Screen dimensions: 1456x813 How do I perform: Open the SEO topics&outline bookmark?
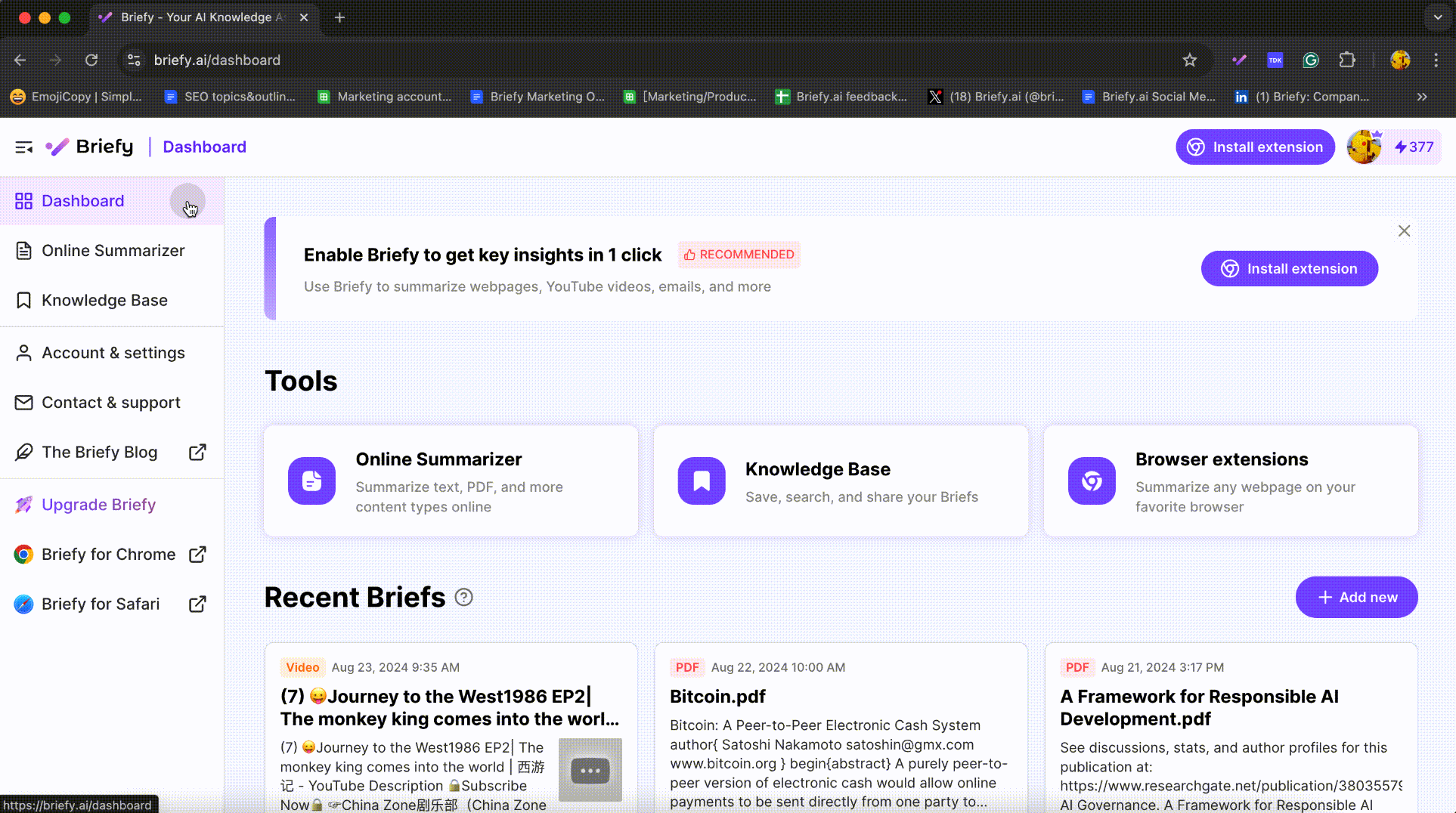point(229,97)
